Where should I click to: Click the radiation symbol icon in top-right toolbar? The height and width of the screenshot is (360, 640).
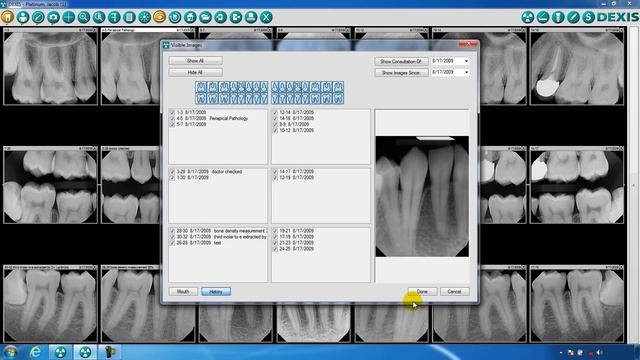(528, 17)
